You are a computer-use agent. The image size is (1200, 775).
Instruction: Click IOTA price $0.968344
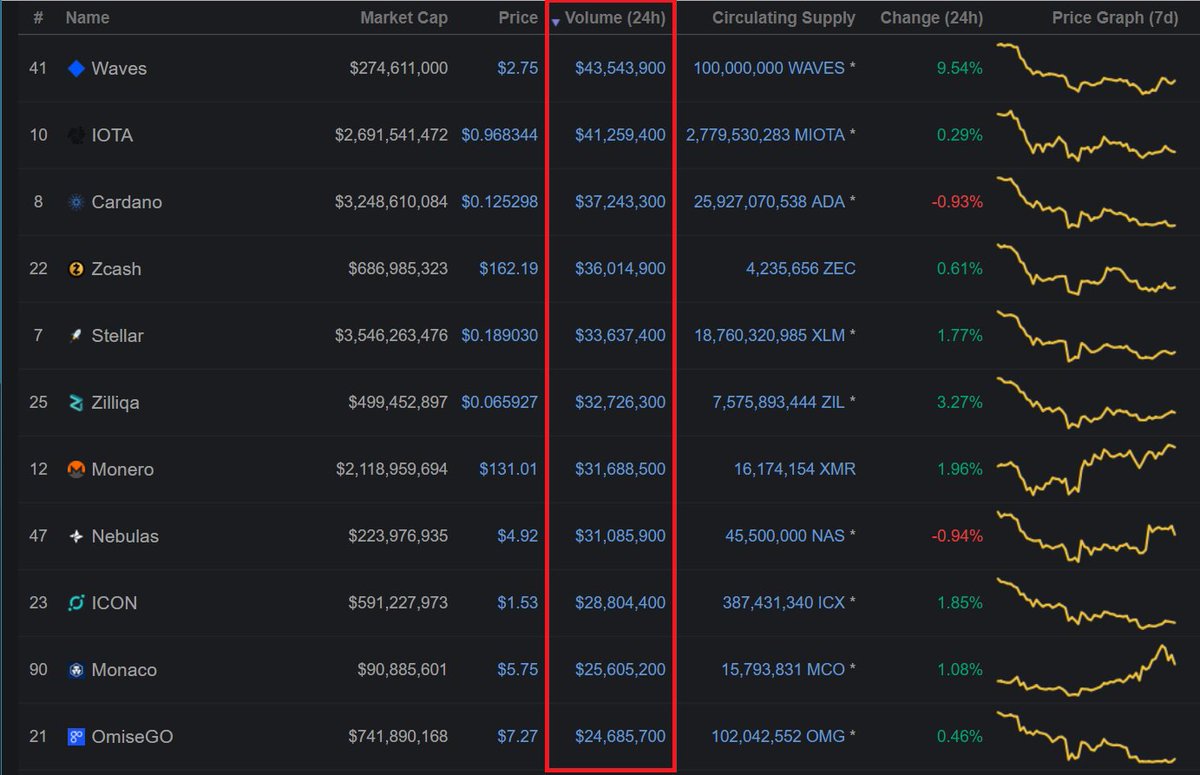coord(500,135)
